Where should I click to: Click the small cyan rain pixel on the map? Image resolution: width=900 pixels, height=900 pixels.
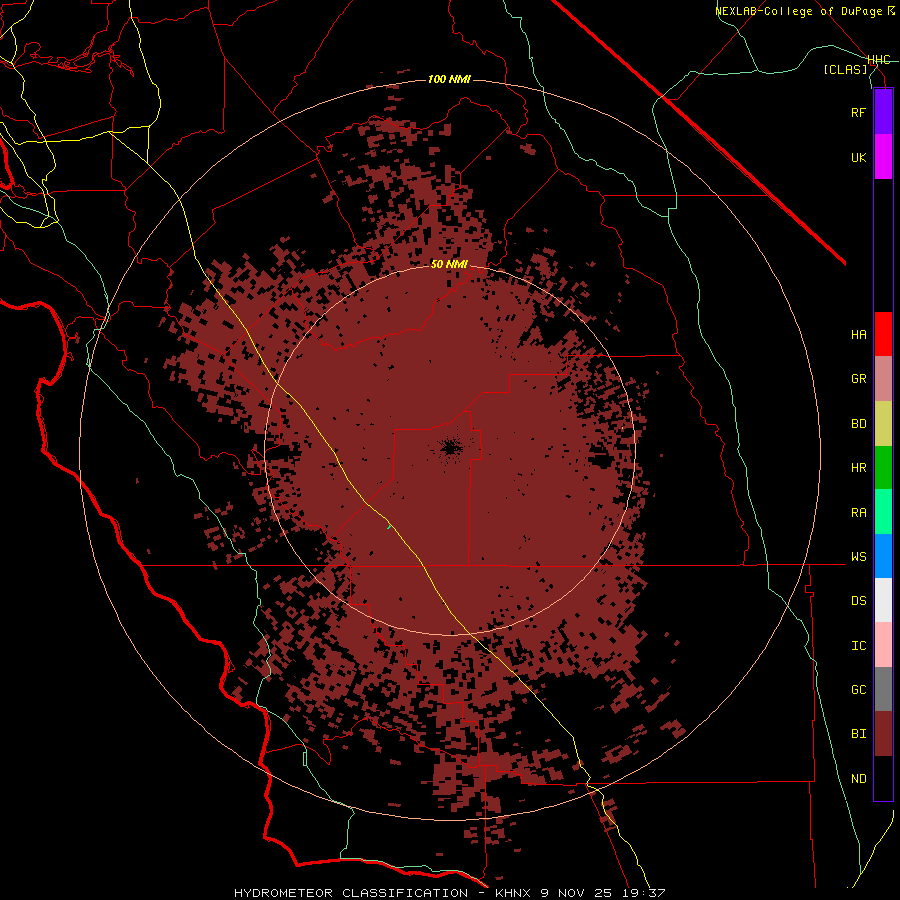coord(389,525)
